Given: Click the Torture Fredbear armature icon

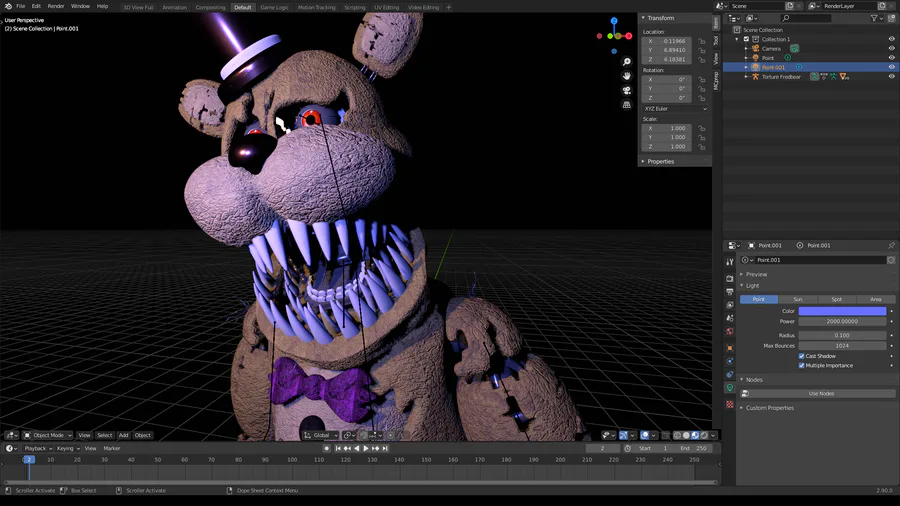Looking at the screenshot, I should tap(755, 76).
